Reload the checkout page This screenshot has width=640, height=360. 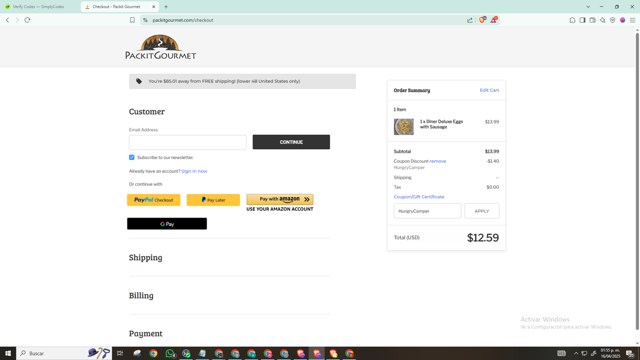click(x=27, y=20)
